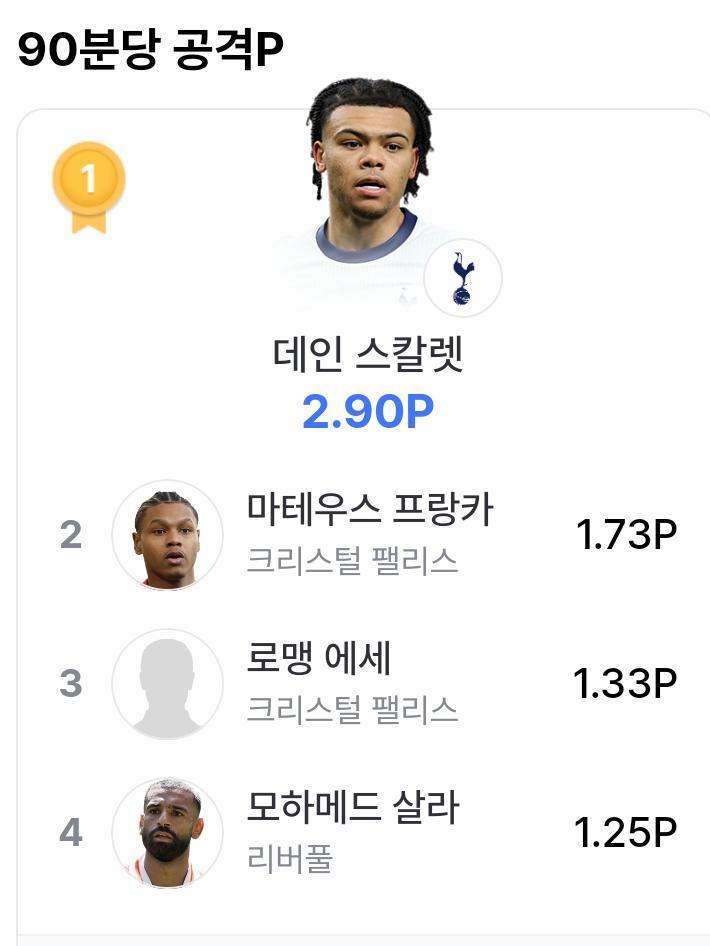Tap the gray placeholder avatar of 로맹 에세

[167, 684]
